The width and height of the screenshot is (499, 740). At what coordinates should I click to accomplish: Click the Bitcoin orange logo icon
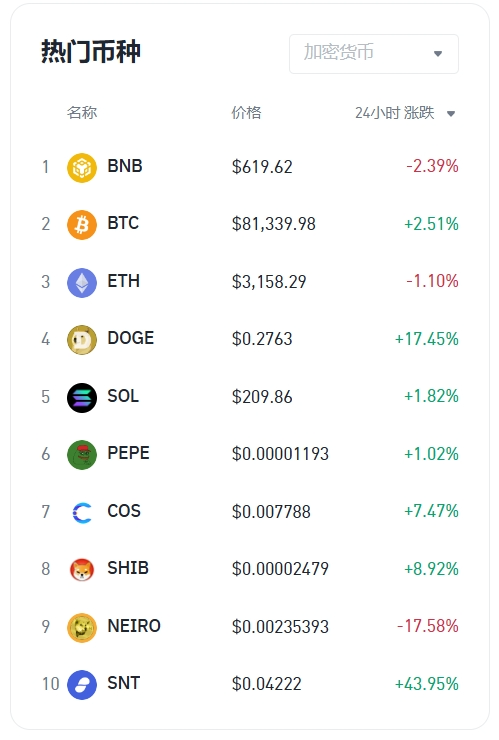point(82,225)
